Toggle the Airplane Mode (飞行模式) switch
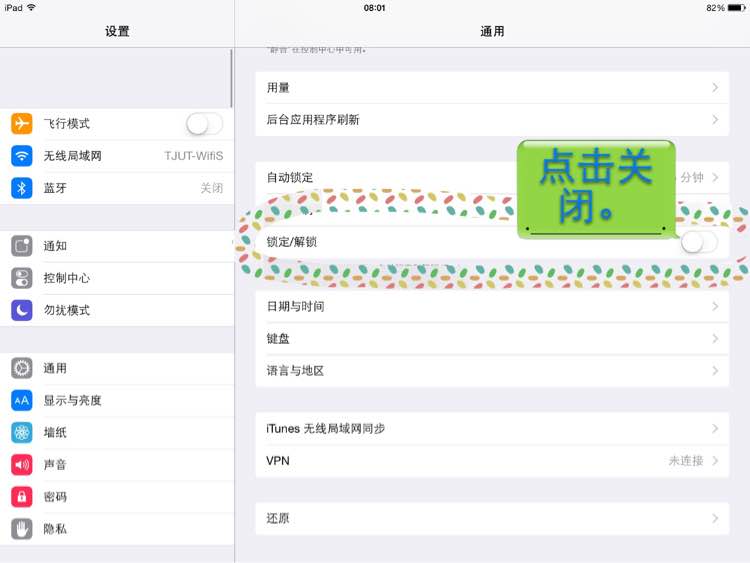The image size is (750, 563). click(x=205, y=124)
